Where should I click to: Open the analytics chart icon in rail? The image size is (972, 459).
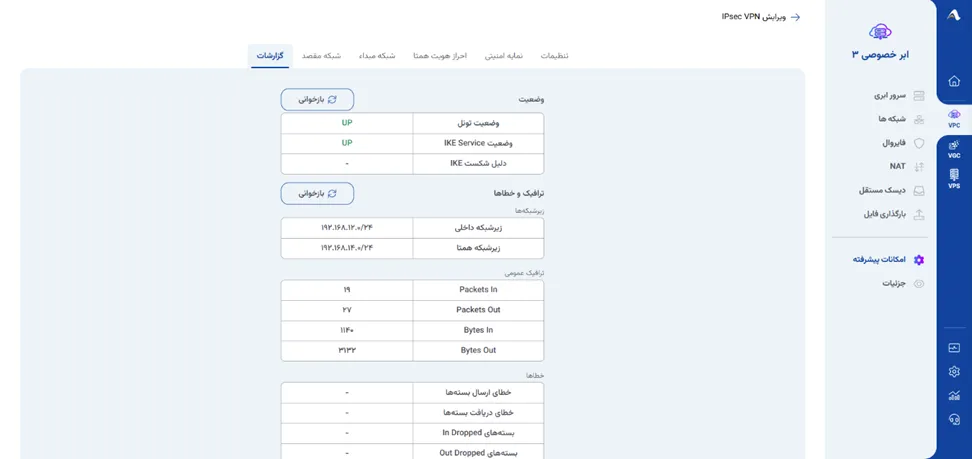pos(954,395)
